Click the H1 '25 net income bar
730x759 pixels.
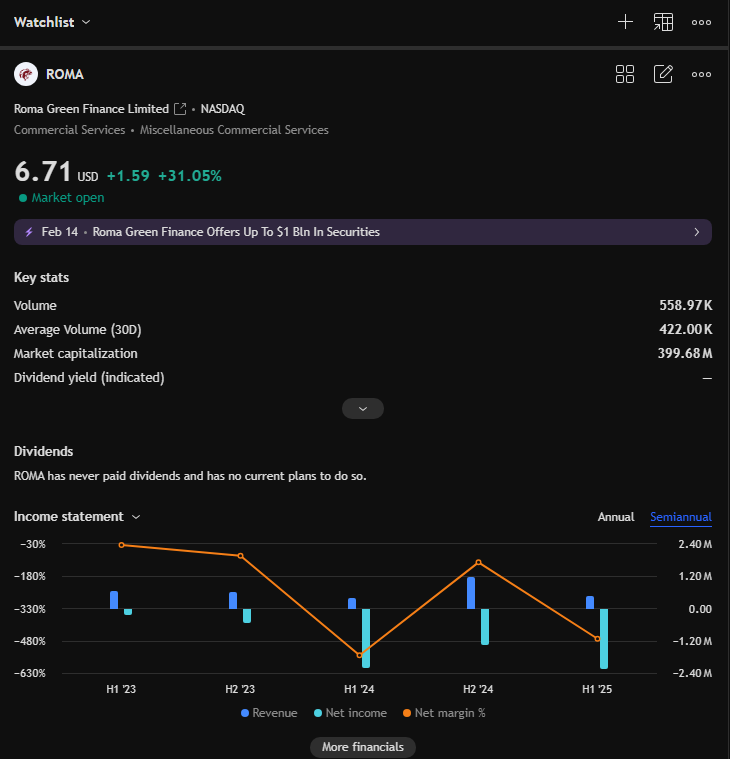point(604,639)
